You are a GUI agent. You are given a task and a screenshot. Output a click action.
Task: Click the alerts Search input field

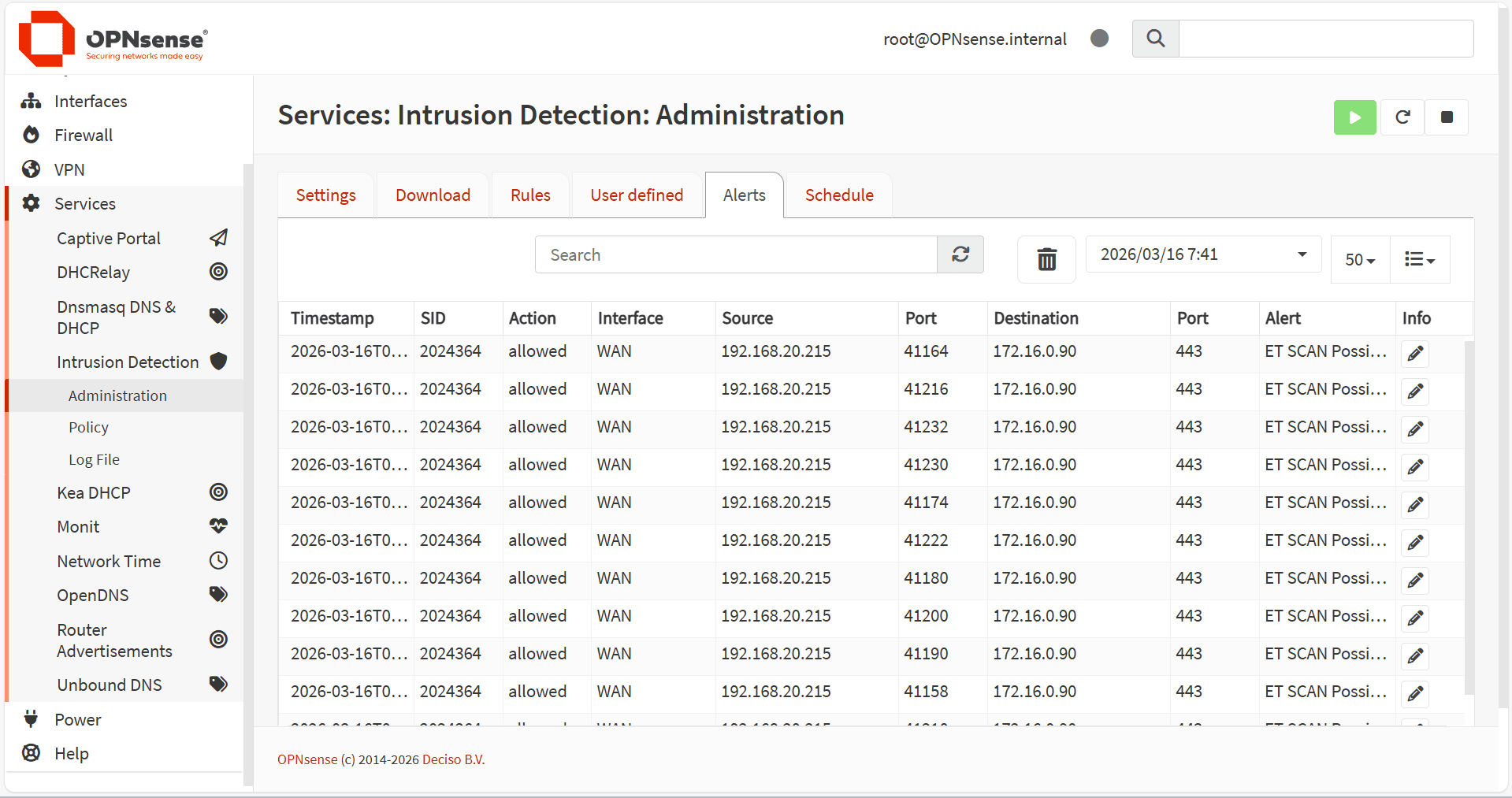[735, 255]
